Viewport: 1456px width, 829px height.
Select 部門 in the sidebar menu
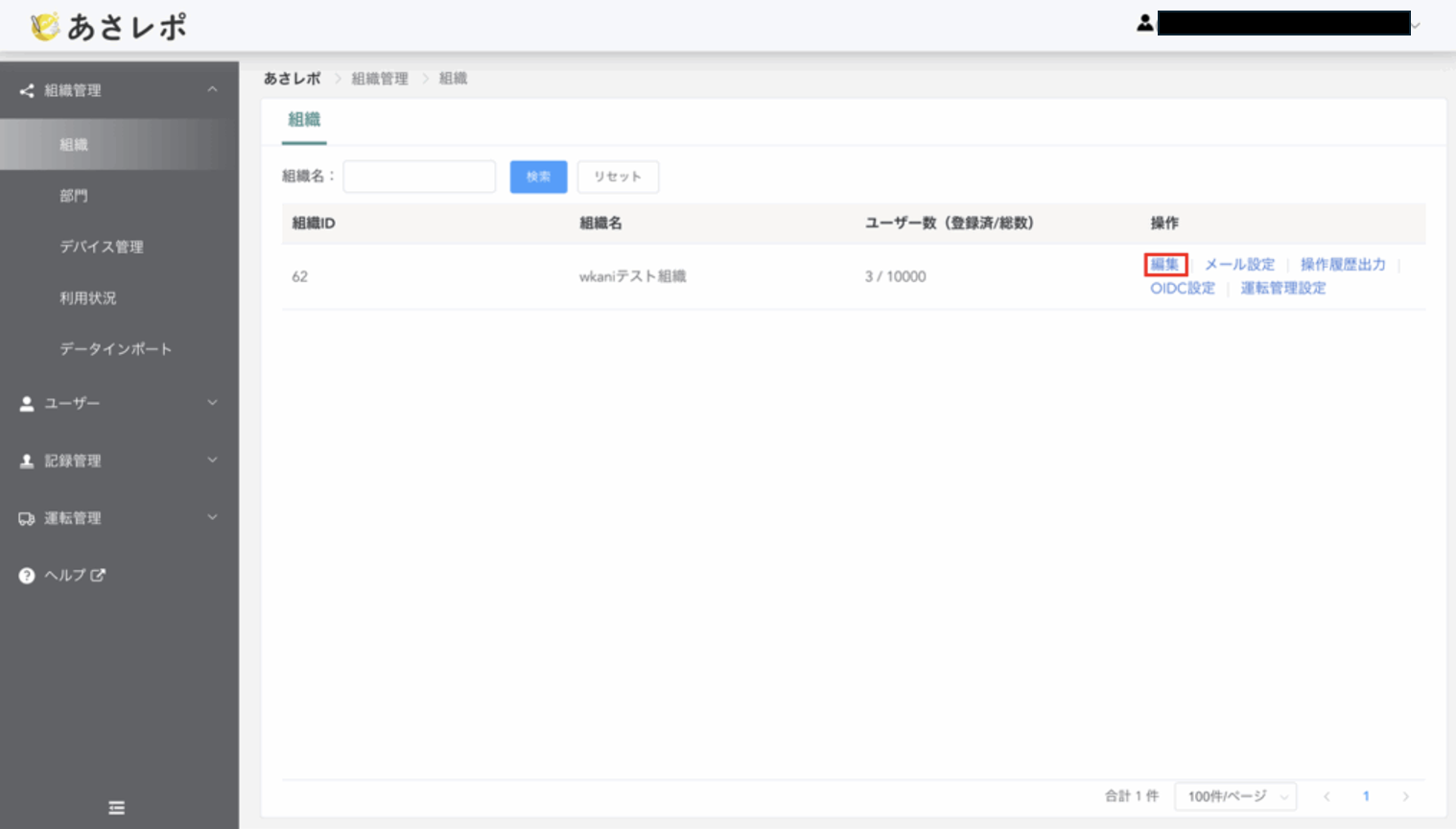pyautogui.click(x=74, y=196)
